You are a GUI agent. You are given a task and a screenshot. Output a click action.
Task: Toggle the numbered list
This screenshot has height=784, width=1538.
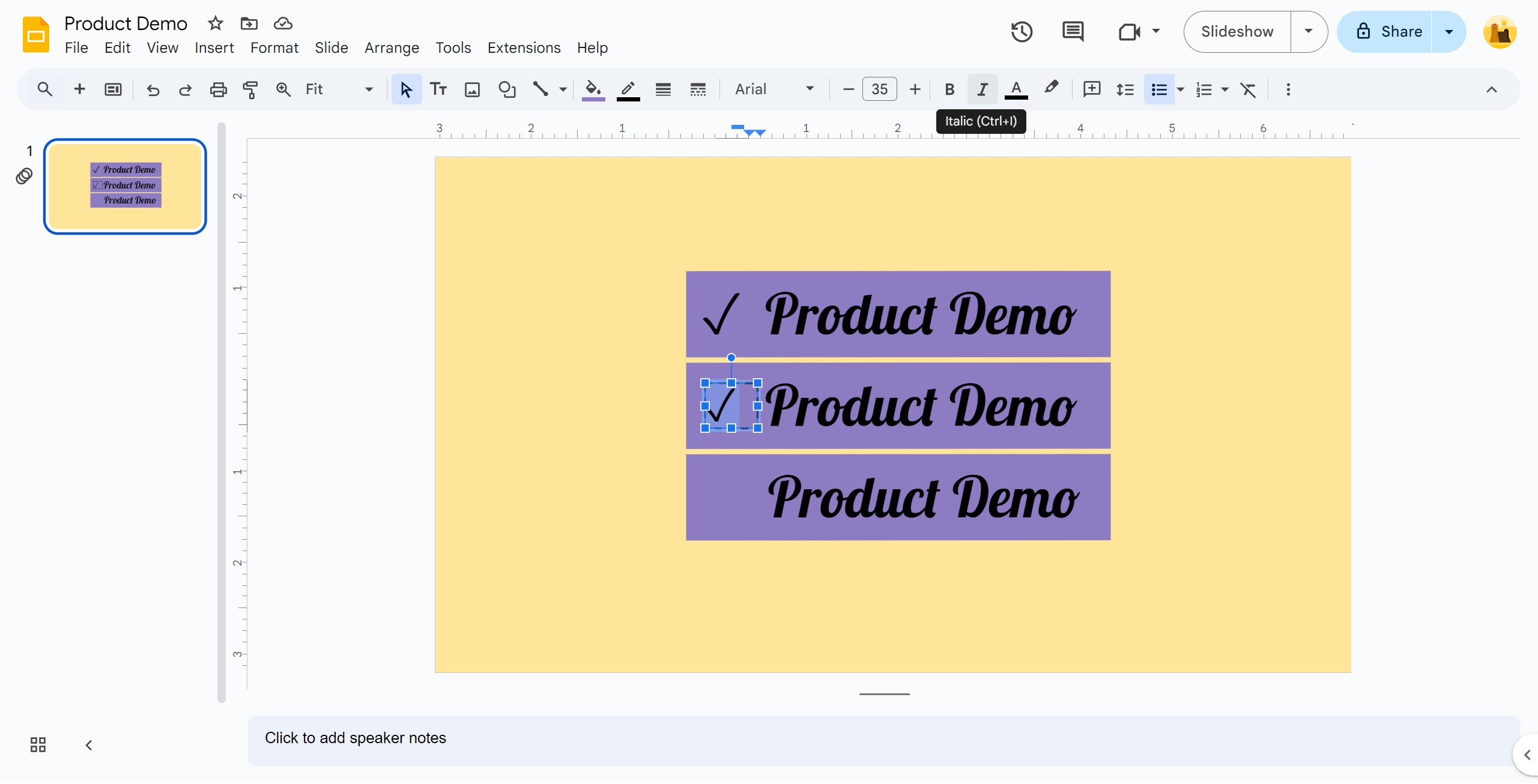1204,89
